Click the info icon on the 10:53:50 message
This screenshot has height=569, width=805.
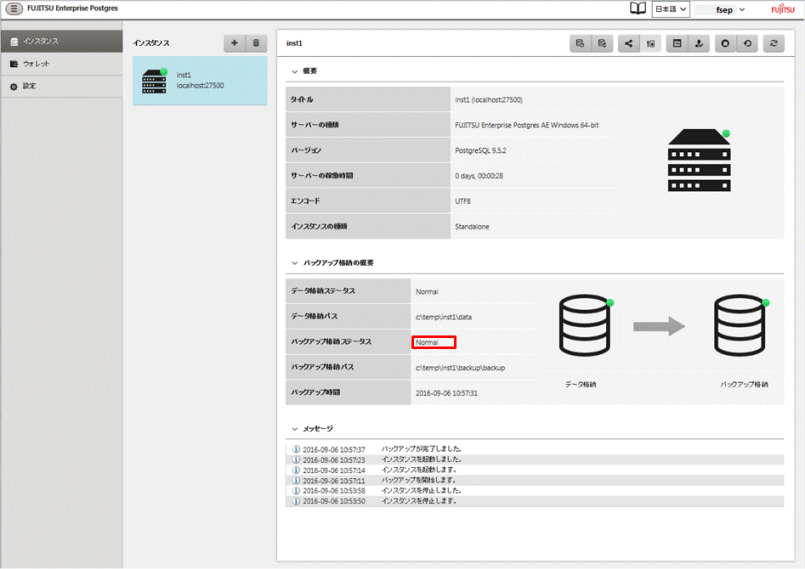(x=296, y=501)
